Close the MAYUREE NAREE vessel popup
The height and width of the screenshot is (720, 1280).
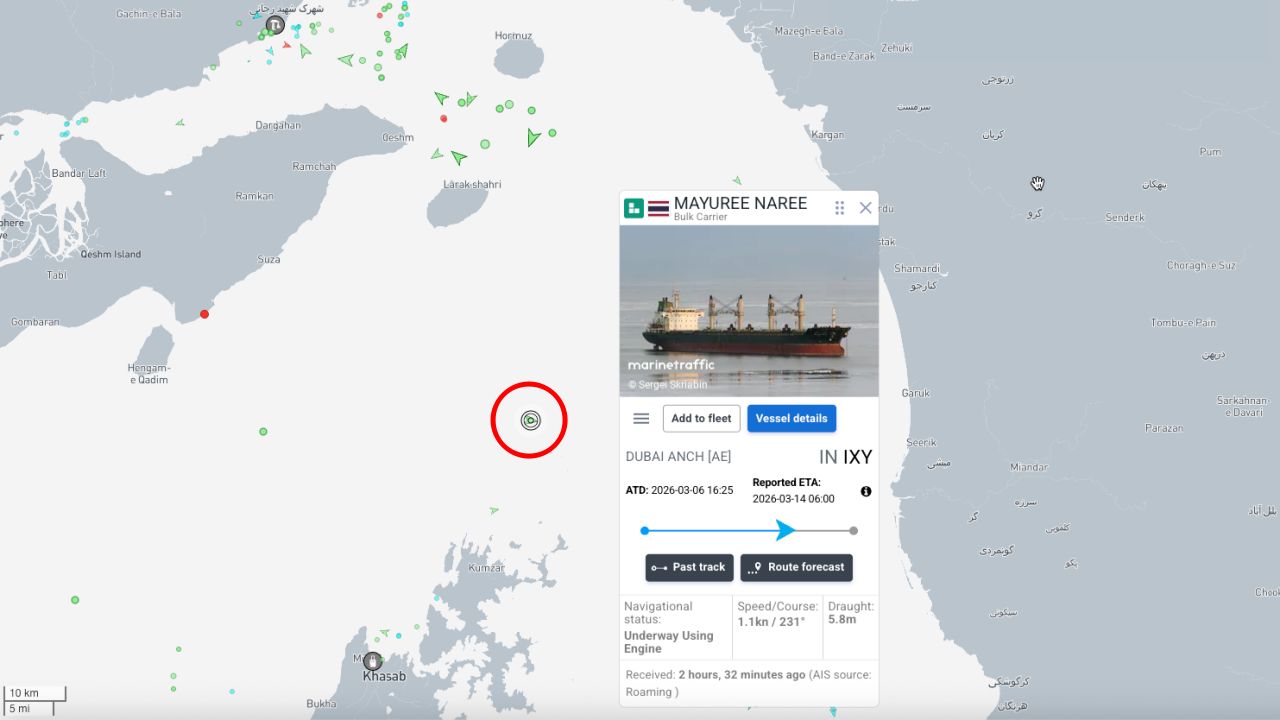(x=866, y=208)
